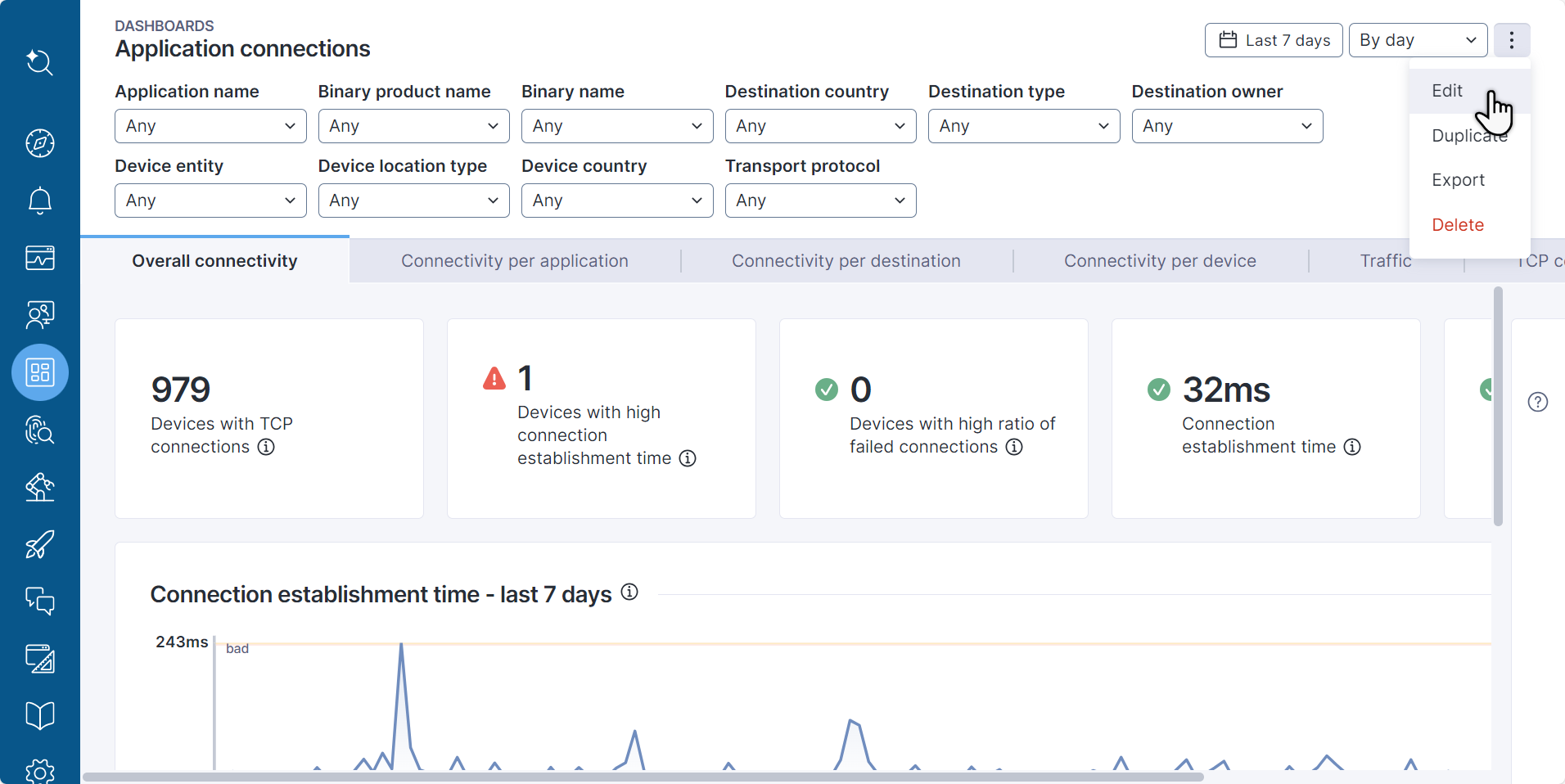Click the horizontal scrollbar at bottom
This screenshot has width=1565, height=784.
[x=643, y=777]
